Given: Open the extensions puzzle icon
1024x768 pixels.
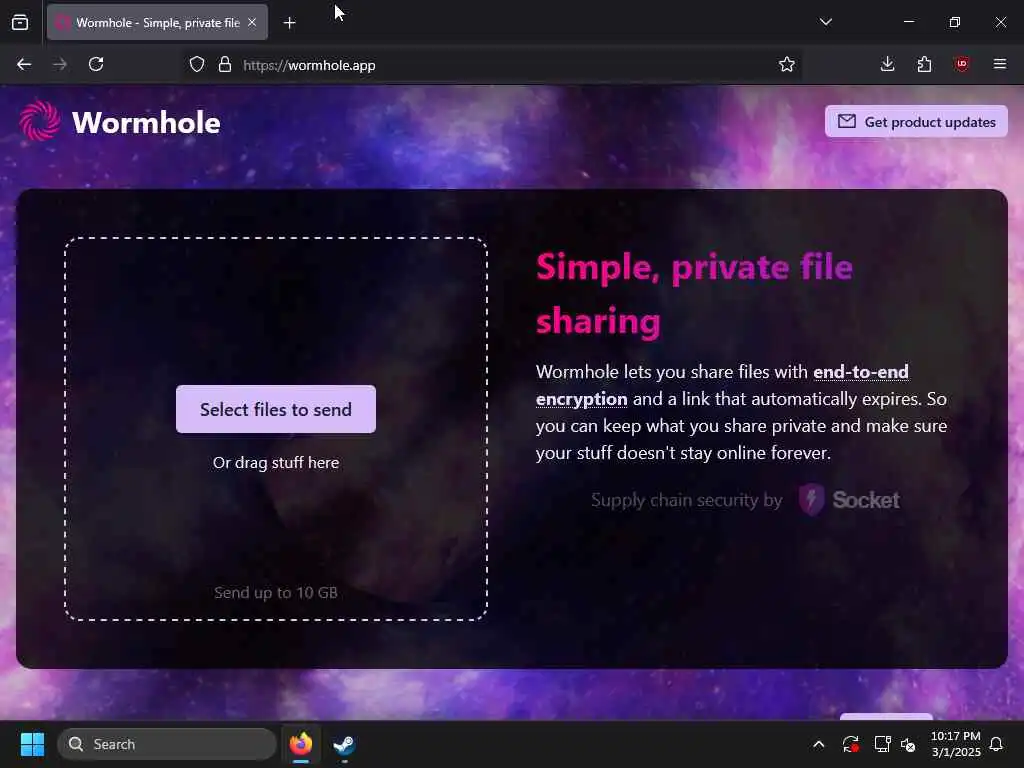Looking at the screenshot, I should coord(924,65).
